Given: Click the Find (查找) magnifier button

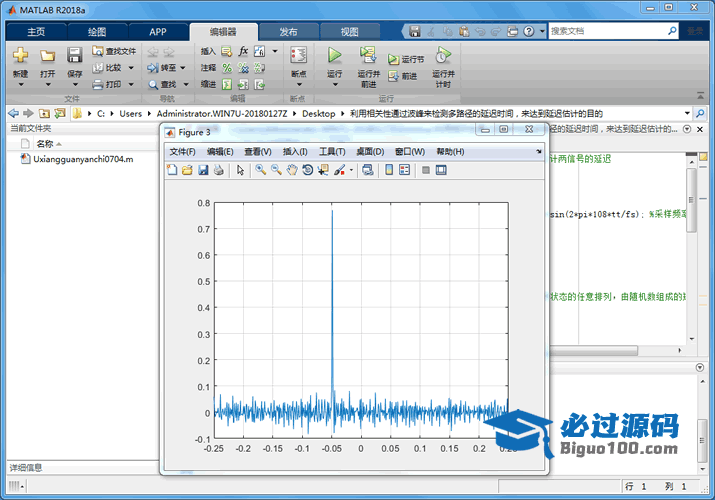Looking at the screenshot, I should 162,84.
